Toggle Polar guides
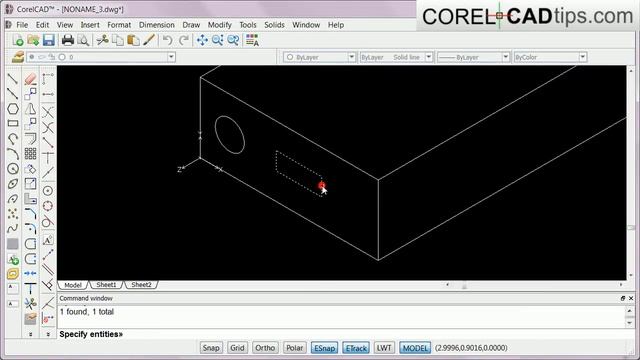 (x=294, y=348)
